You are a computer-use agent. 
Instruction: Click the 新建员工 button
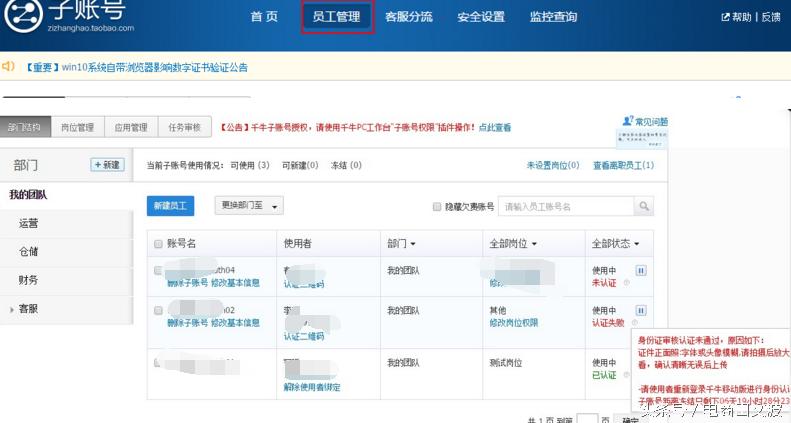[x=171, y=206]
